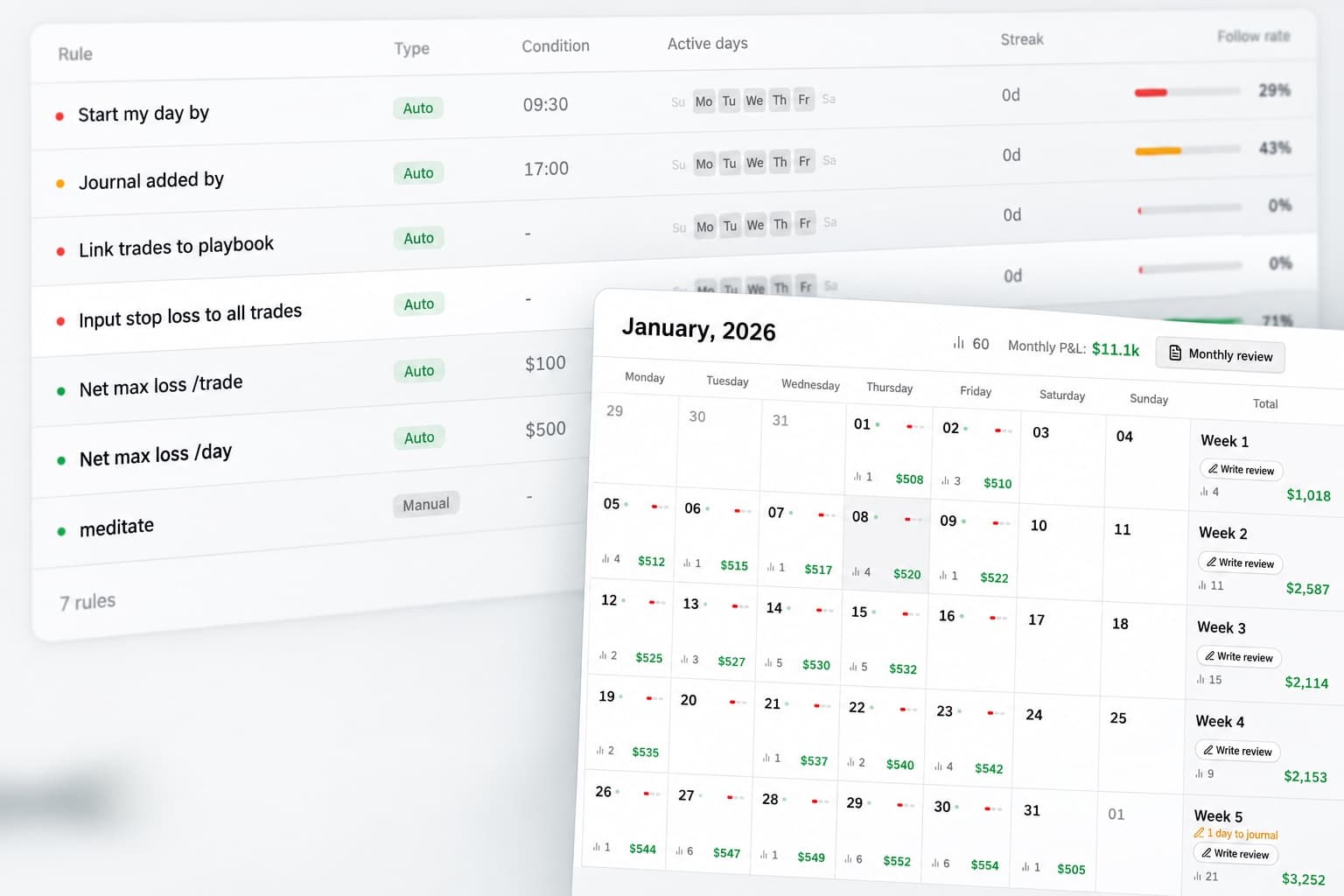Click the Manual tag for meditate
1344x896 pixels.
pos(426,504)
